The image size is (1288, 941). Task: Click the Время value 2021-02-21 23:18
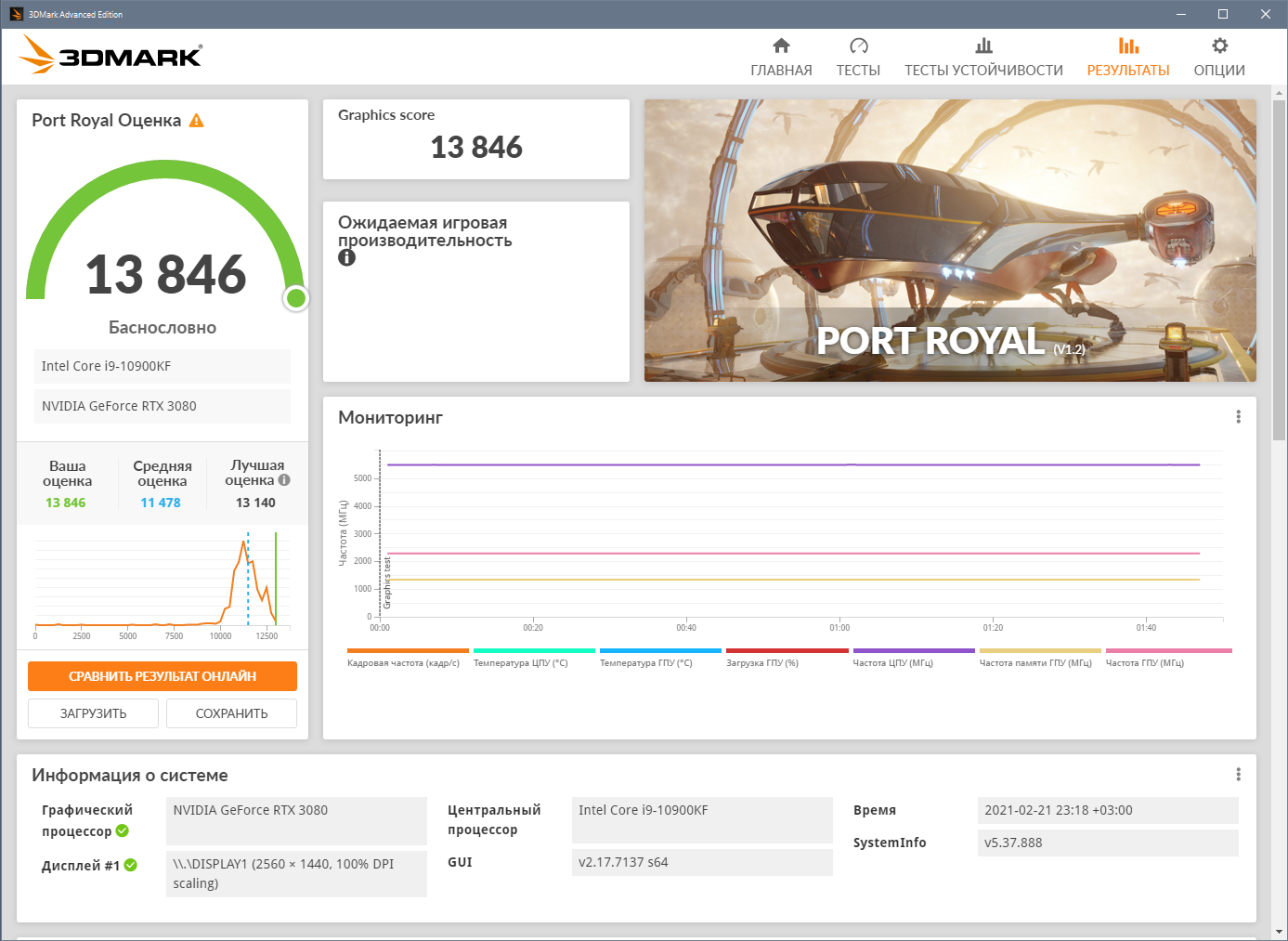(1108, 810)
